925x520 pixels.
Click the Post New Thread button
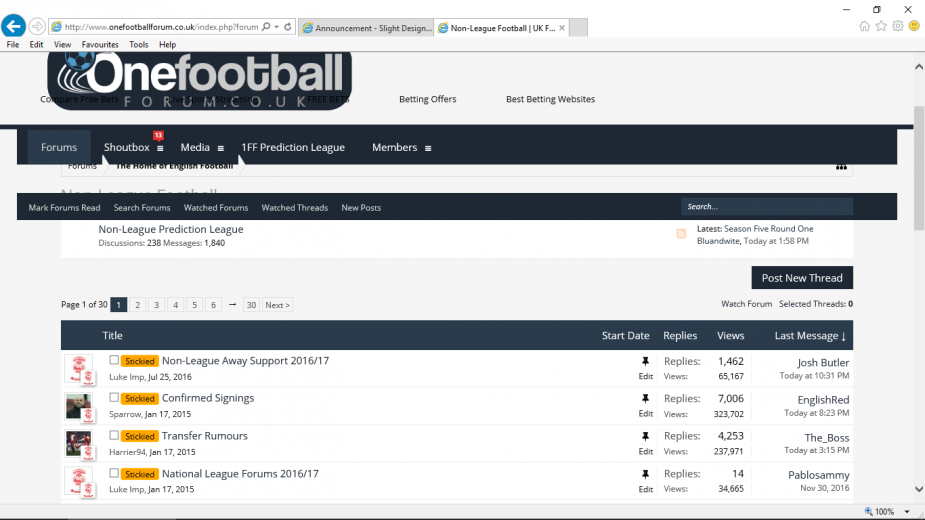801,278
